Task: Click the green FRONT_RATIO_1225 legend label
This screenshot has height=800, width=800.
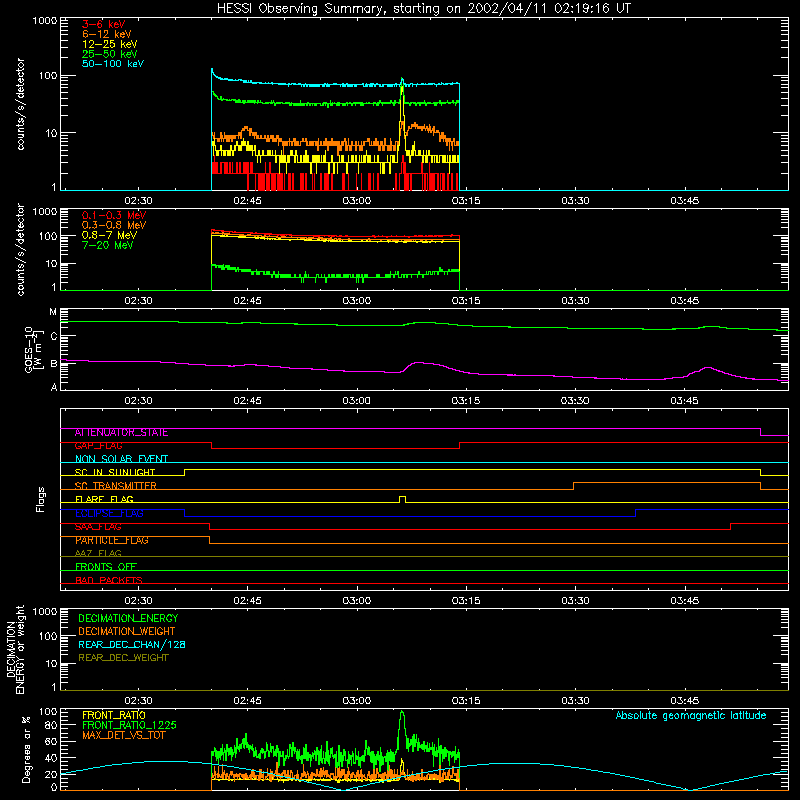Action: click(x=129, y=725)
